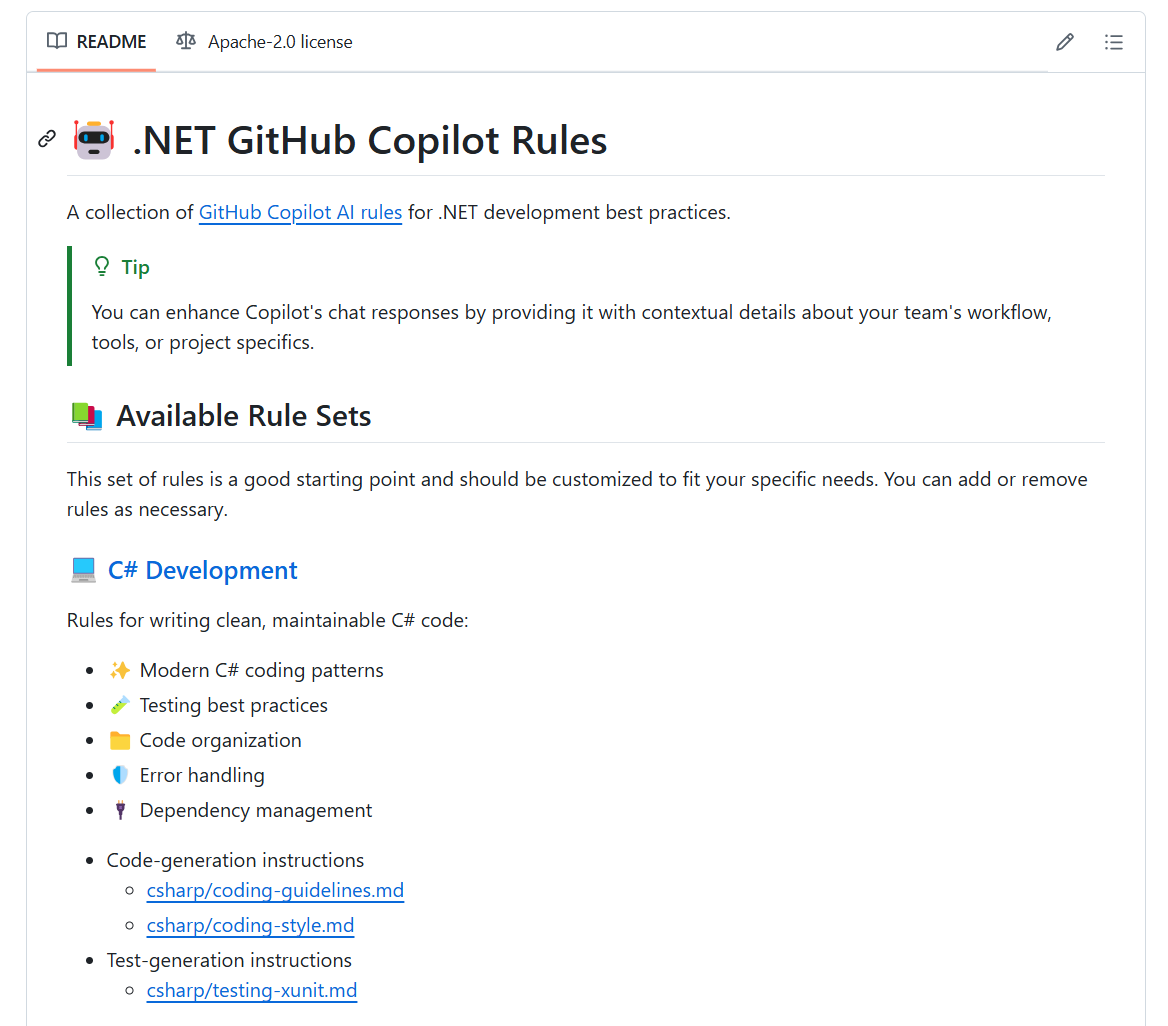Viewport: 1168px width, 1026px height.
Task: Switch to the Apache-2.0 license tab
Action: tap(264, 42)
